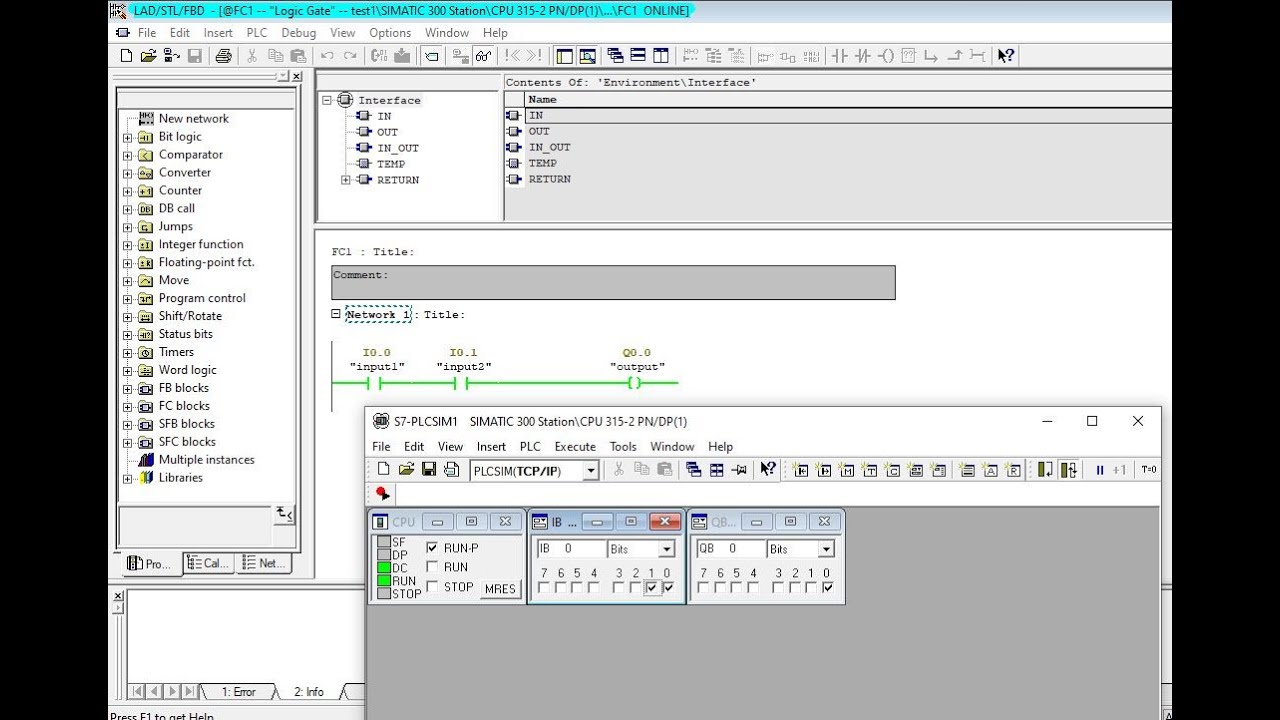Insert Input Variable icon in PLCSIM toolbar
The image size is (1280, 720).
pos(801,469)
